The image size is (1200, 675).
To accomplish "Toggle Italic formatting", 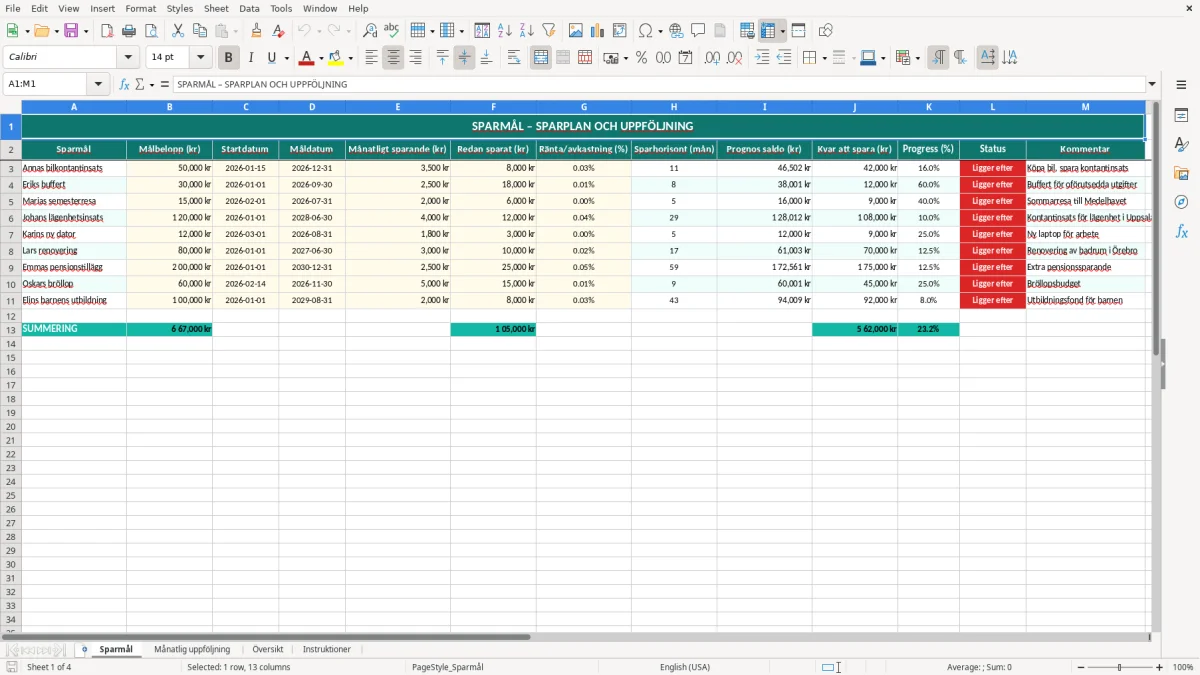I will pyautogui.click(x=250, y=58).
